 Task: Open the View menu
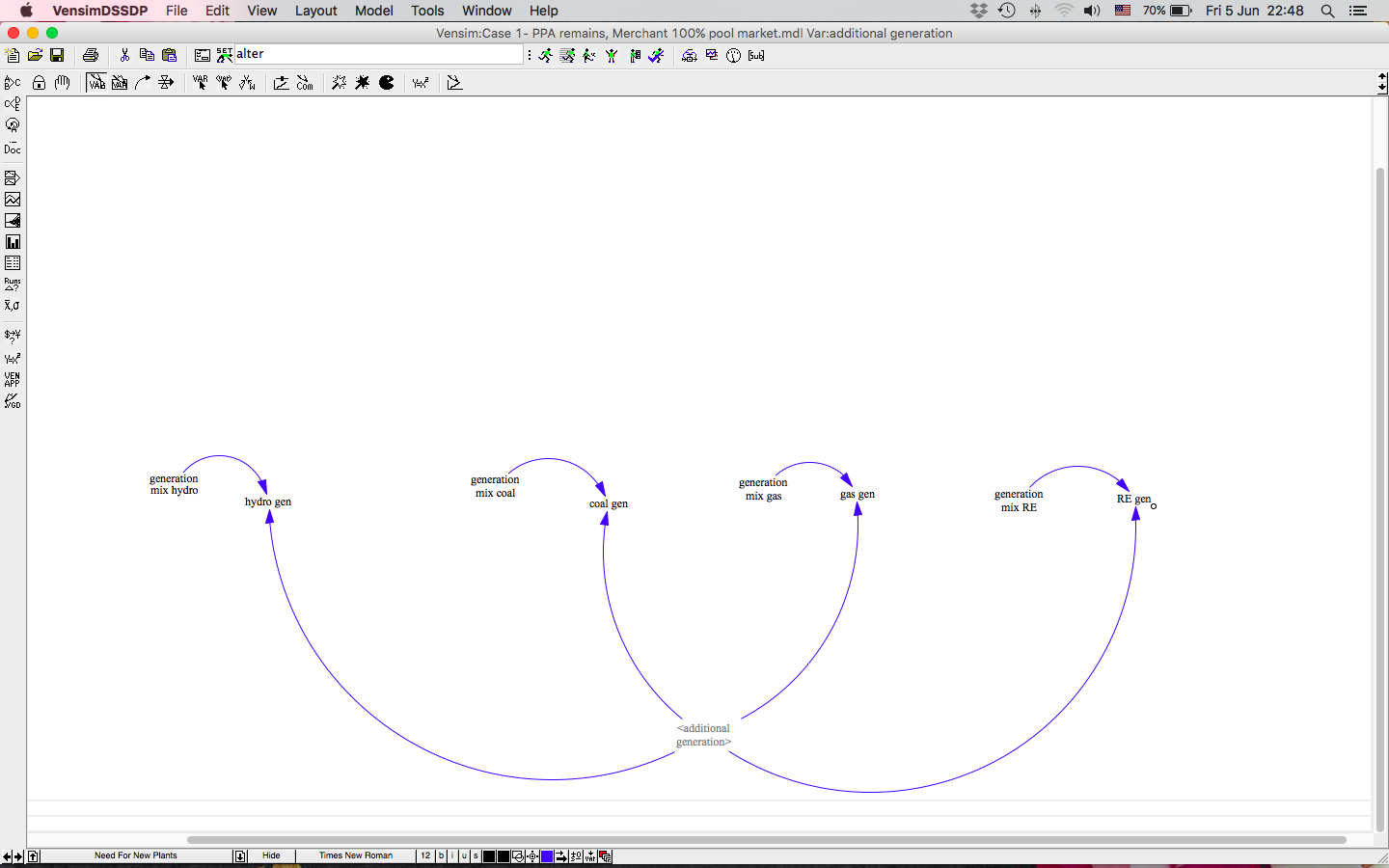[x=261, y=11]
